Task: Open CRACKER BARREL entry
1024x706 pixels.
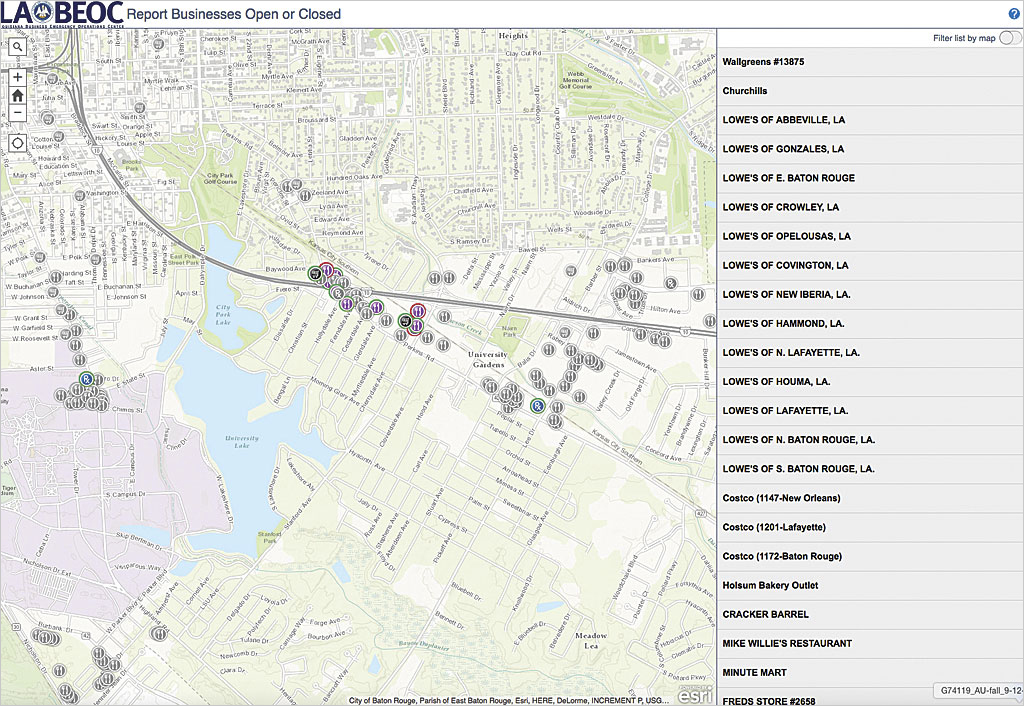Action: click(870, 614)
